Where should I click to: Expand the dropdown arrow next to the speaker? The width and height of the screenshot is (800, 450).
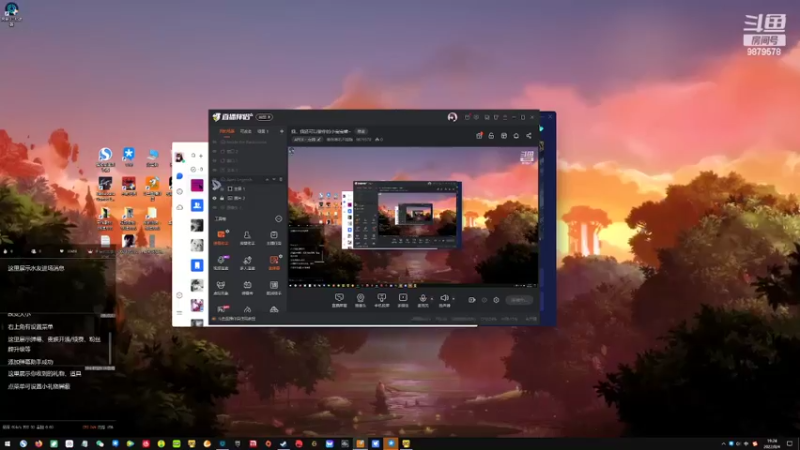point(453,299)
